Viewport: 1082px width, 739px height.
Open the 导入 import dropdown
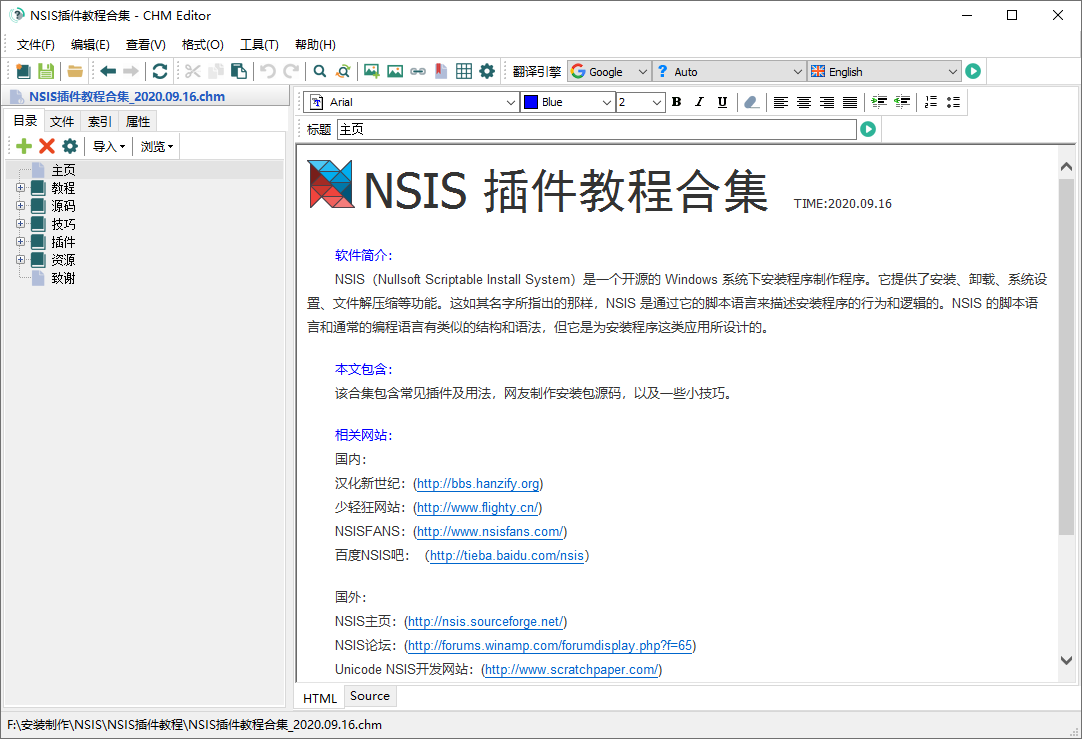(109, 146)
